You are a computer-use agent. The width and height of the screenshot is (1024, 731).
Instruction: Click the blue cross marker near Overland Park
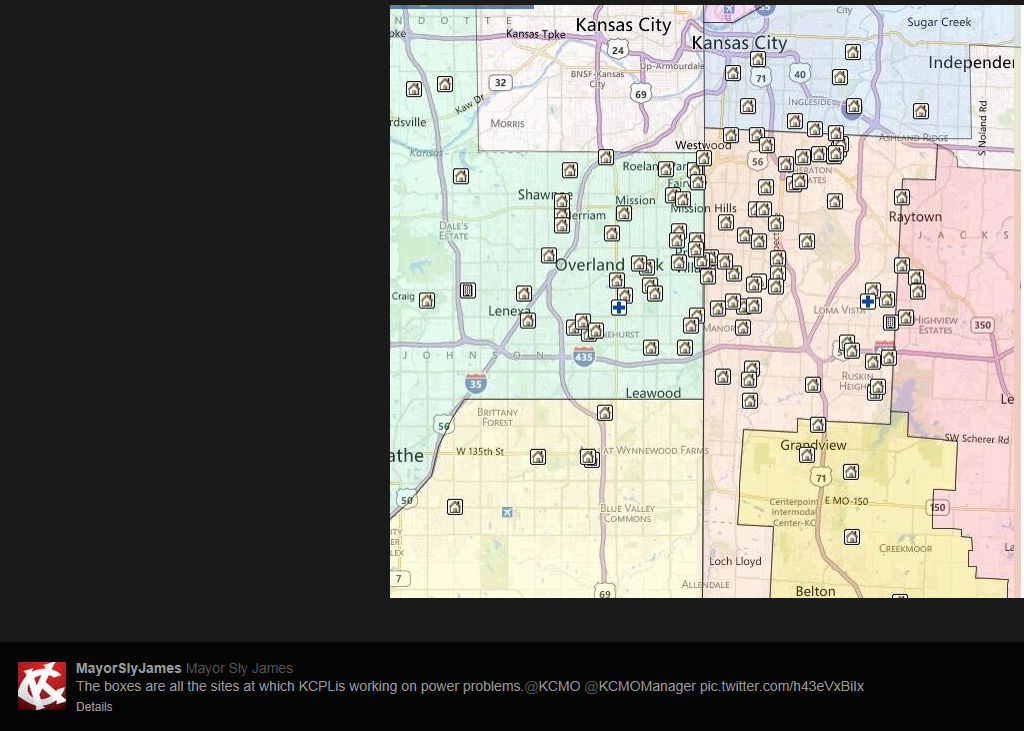point(618,307)
